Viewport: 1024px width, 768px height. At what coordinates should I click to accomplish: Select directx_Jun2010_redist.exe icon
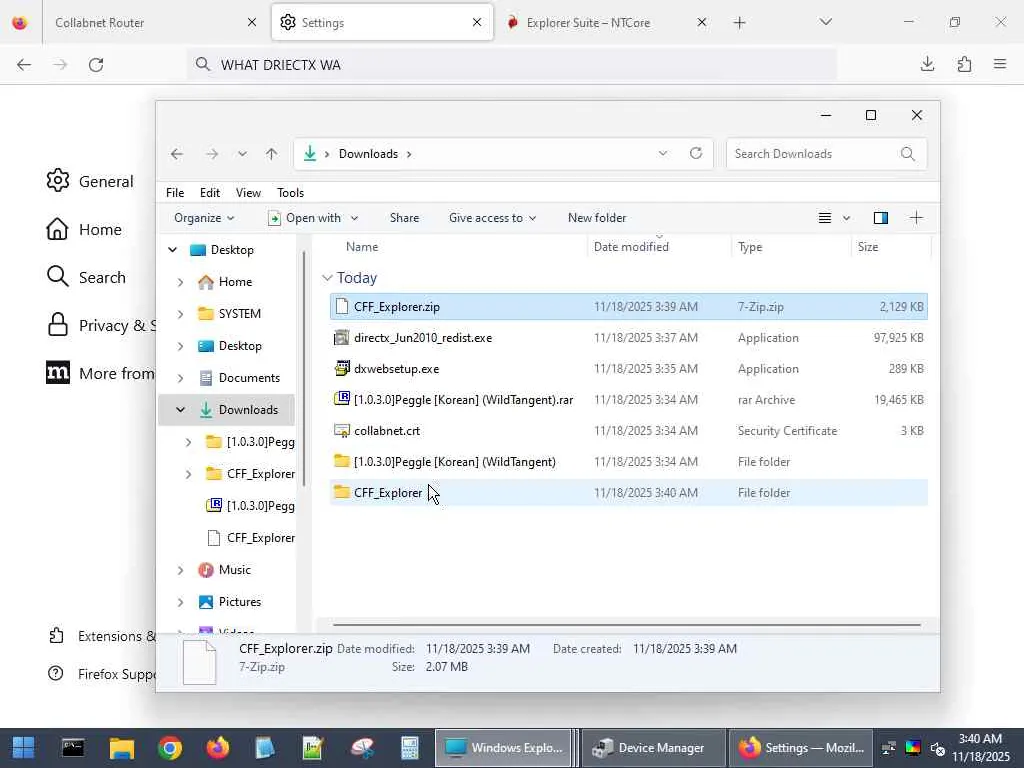tap(342, 338)
